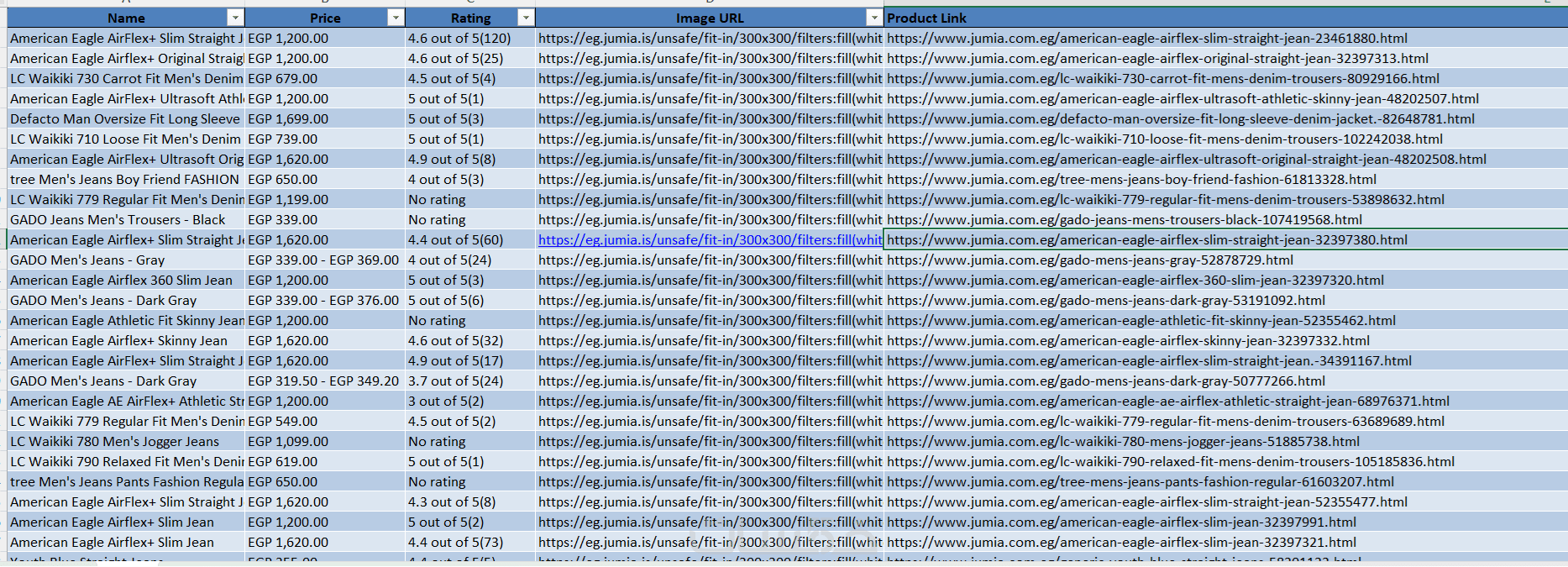
Task: Select product link ending denim-trousers-80929166.html
Action: pos(1225,78)
